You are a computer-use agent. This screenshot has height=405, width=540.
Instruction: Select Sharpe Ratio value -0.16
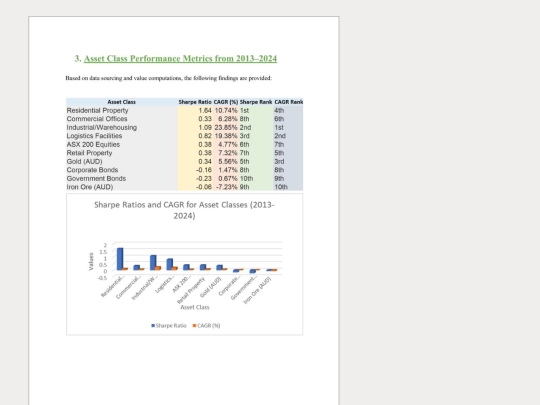click(x=204, y=170)
